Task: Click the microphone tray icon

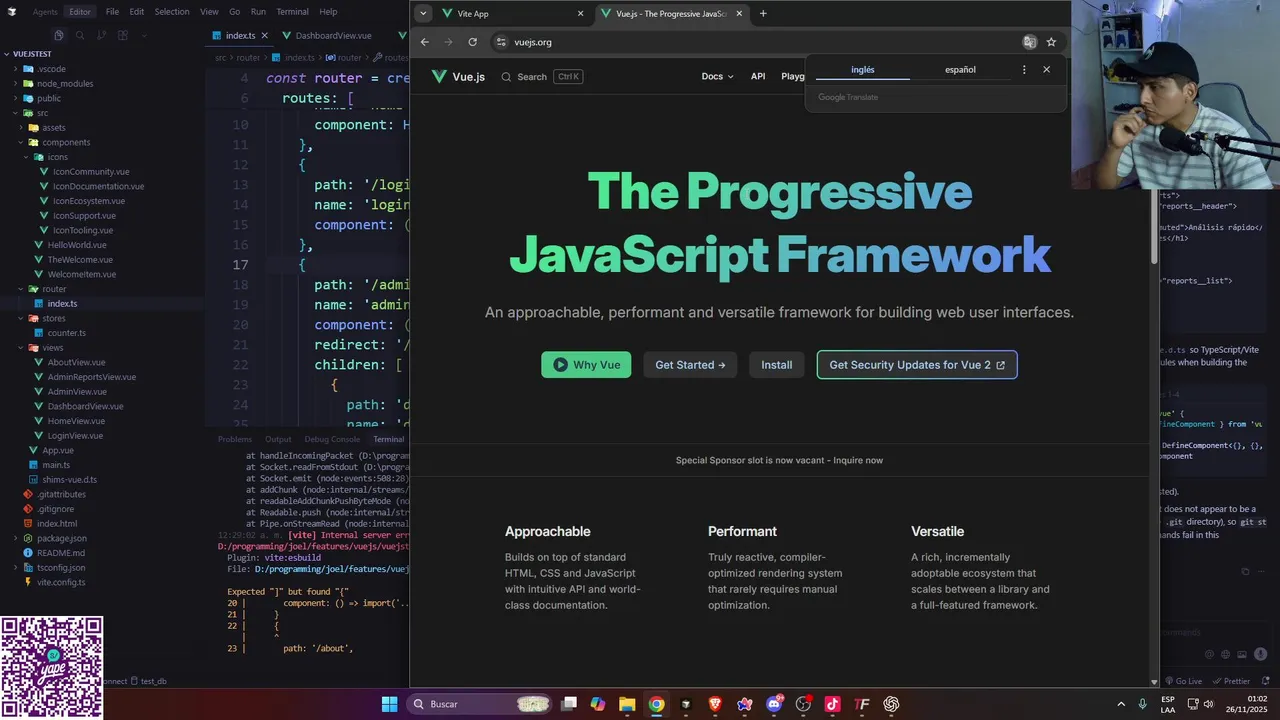Action: (x=1142, y=704)
